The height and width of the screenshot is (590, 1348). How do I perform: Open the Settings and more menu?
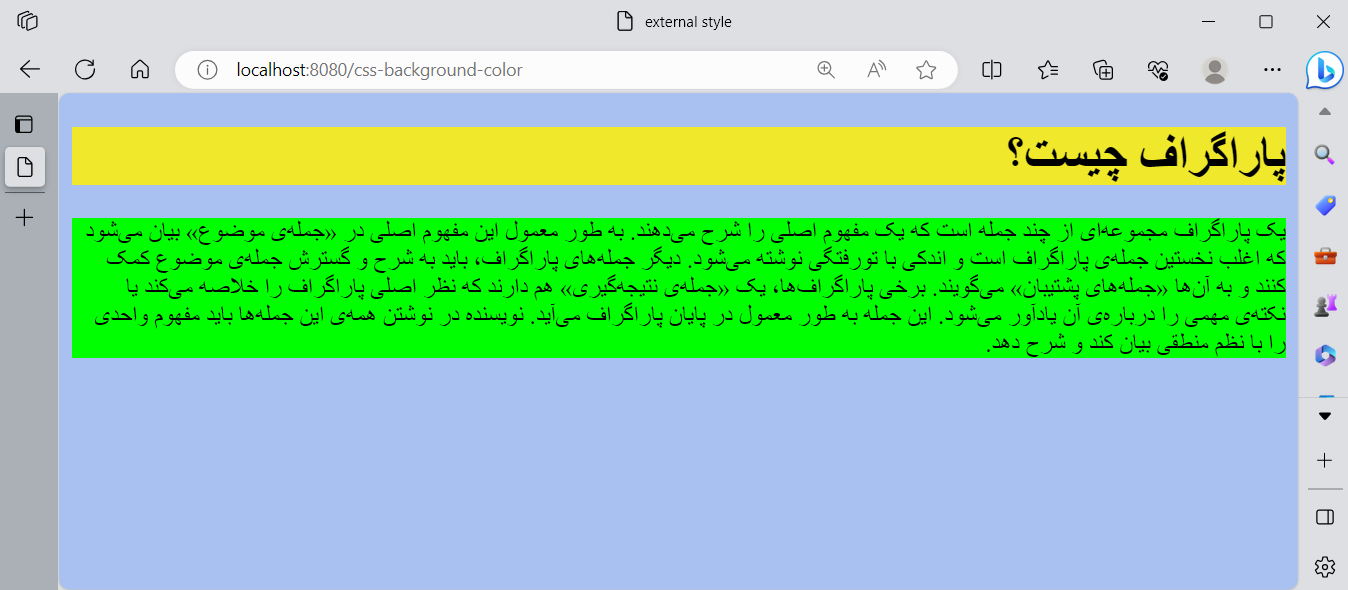pyautogui.click(x=1272, y=70)
